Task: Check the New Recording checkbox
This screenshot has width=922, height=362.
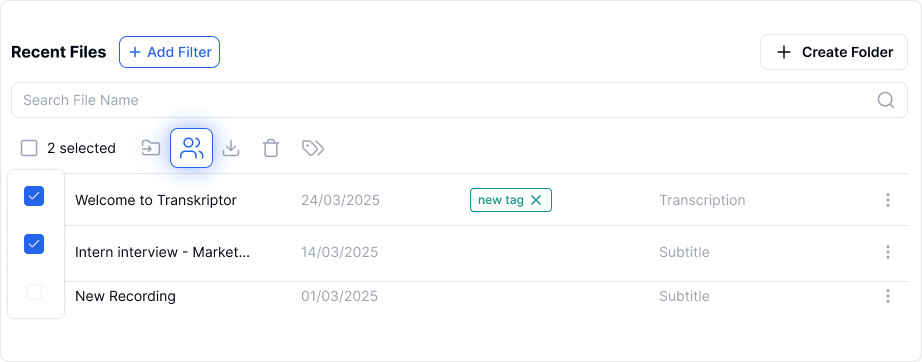Action: point(34,292)
